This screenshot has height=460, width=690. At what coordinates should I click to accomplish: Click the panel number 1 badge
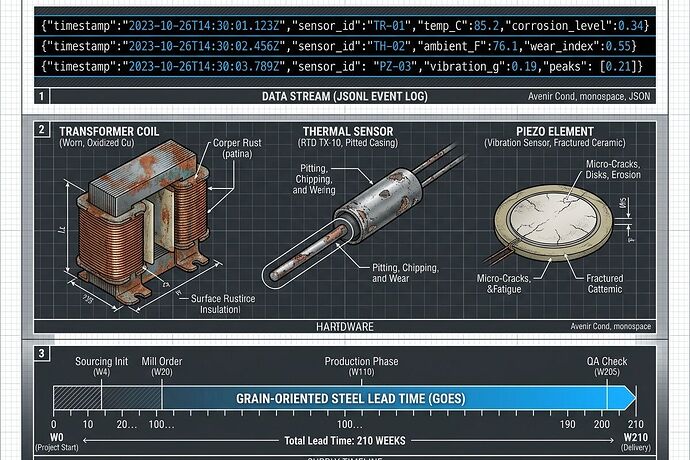pyautogui.click(x=41, y=97)
